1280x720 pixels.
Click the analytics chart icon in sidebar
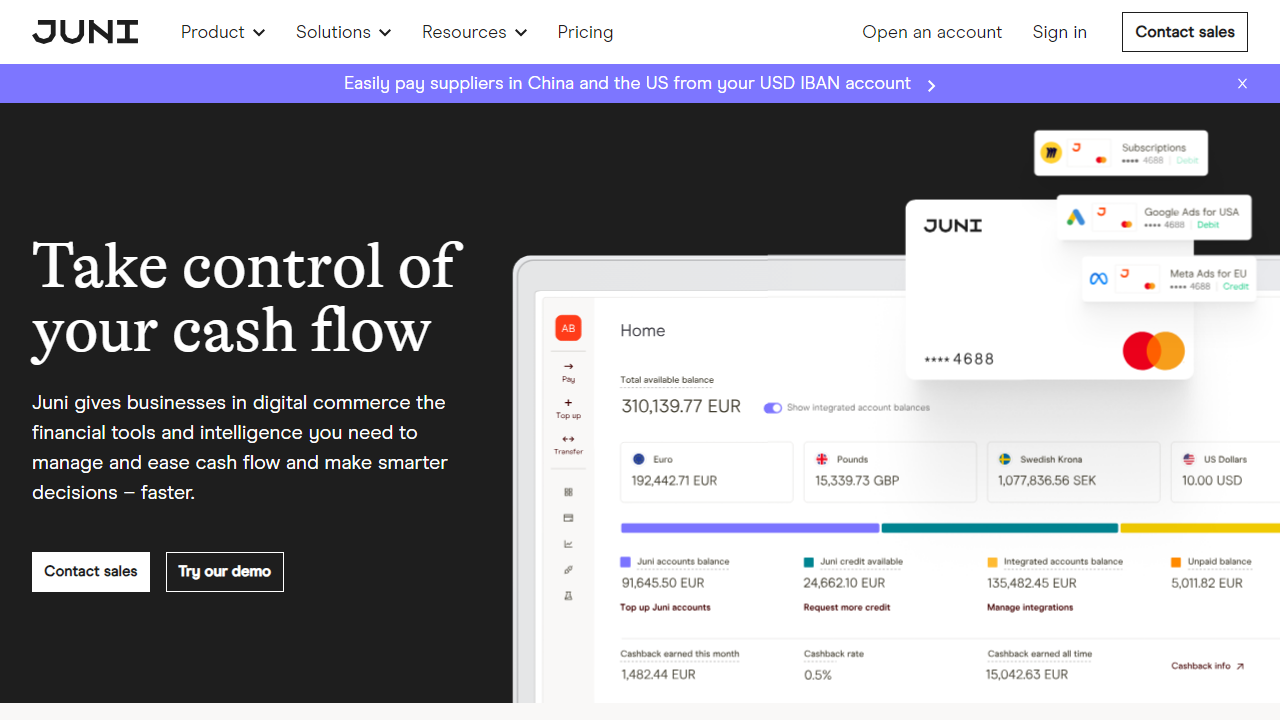click(568, 544)
